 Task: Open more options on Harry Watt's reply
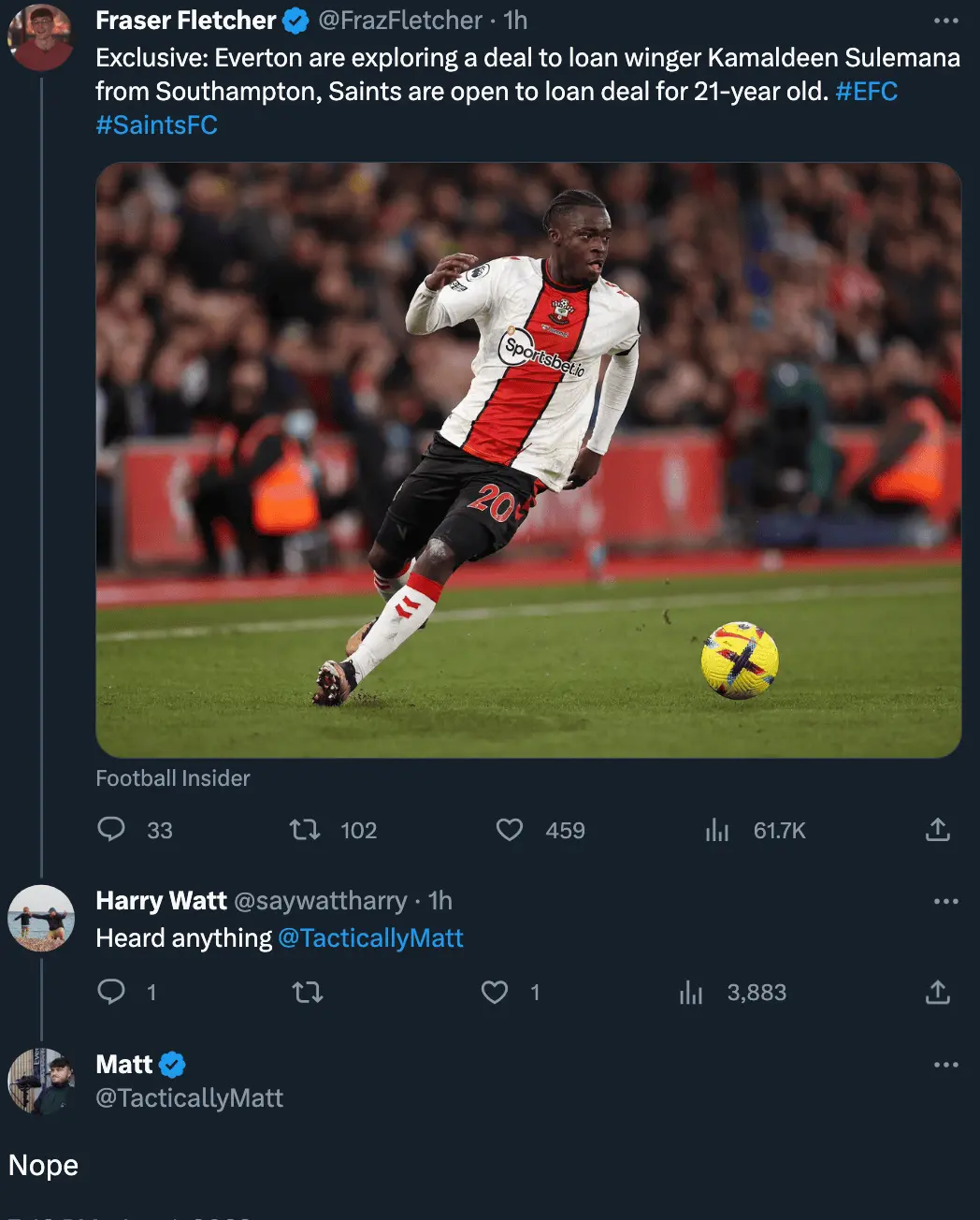pos(946,901)
